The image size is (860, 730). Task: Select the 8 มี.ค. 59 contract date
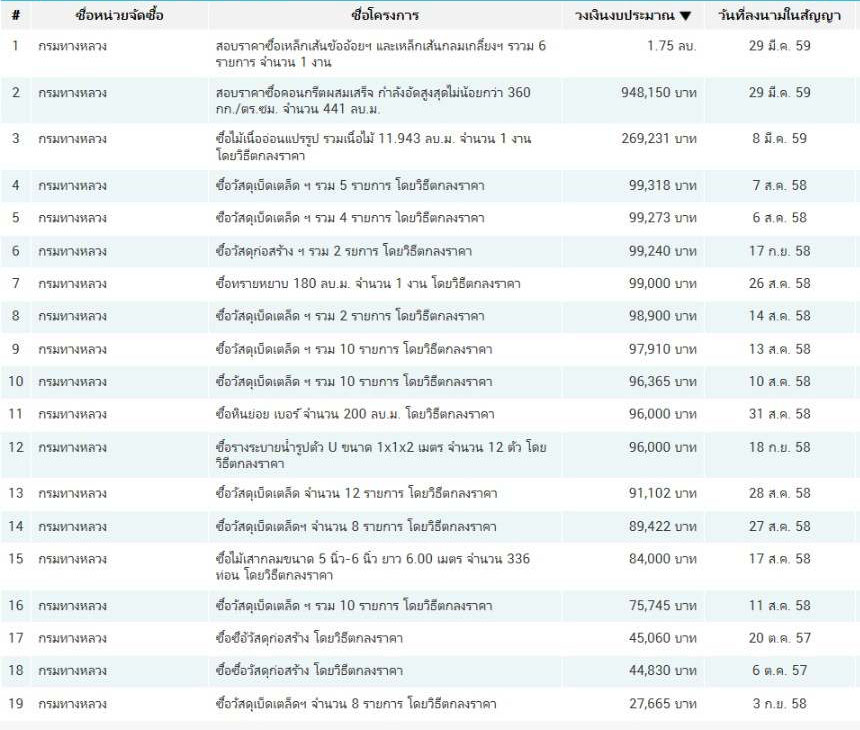780,139
